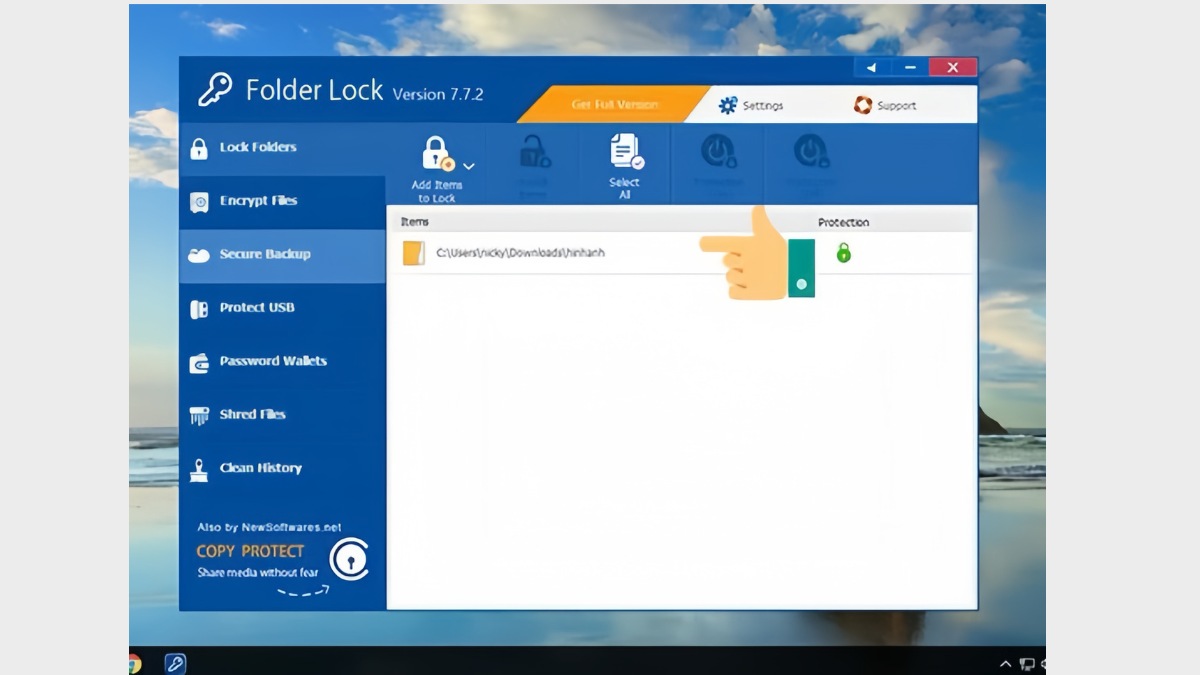Toggle protection switch for the hinhanh folder
This screenshot has width=1200, height=675.
coord(801,266)
